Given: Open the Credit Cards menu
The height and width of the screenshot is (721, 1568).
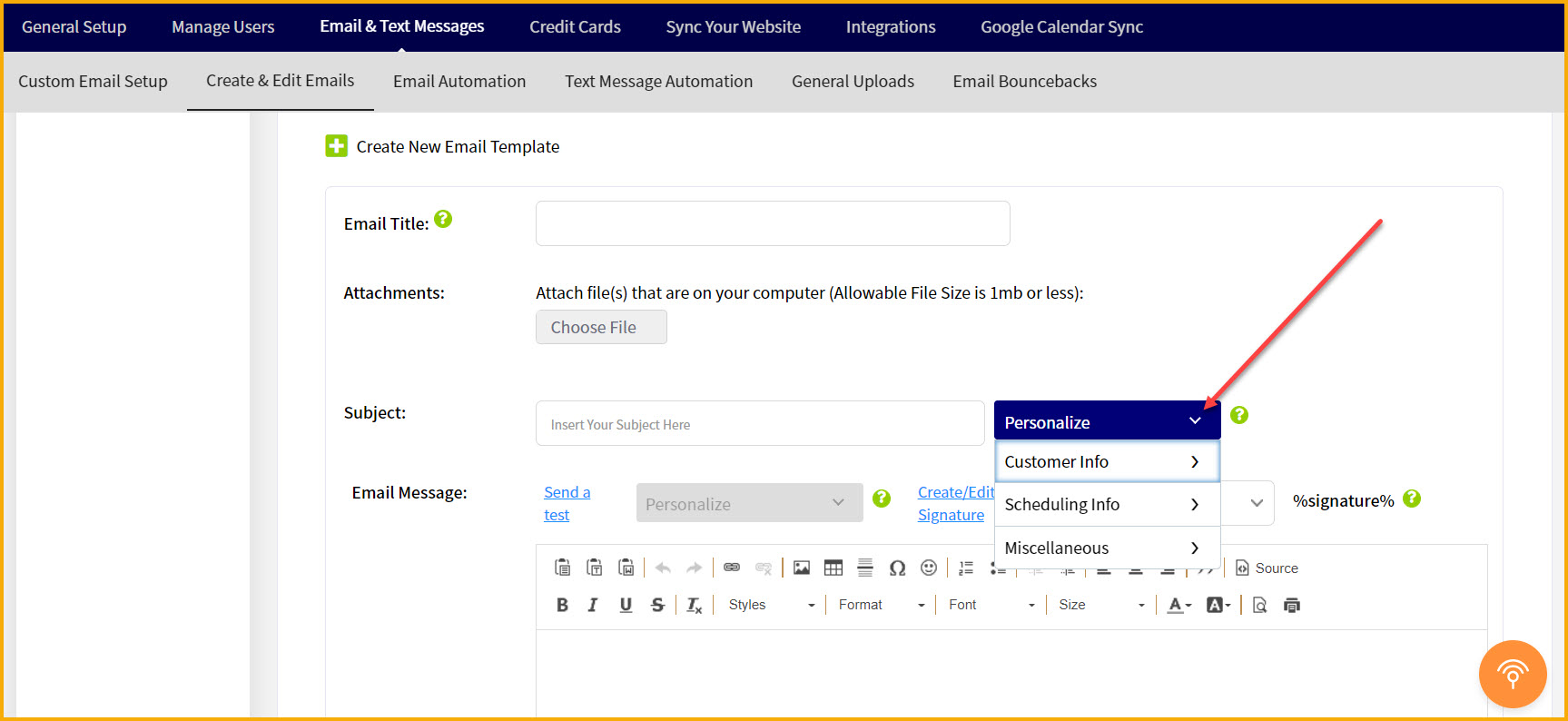Looking at the screenshot, I should click(x=576, y=27).
